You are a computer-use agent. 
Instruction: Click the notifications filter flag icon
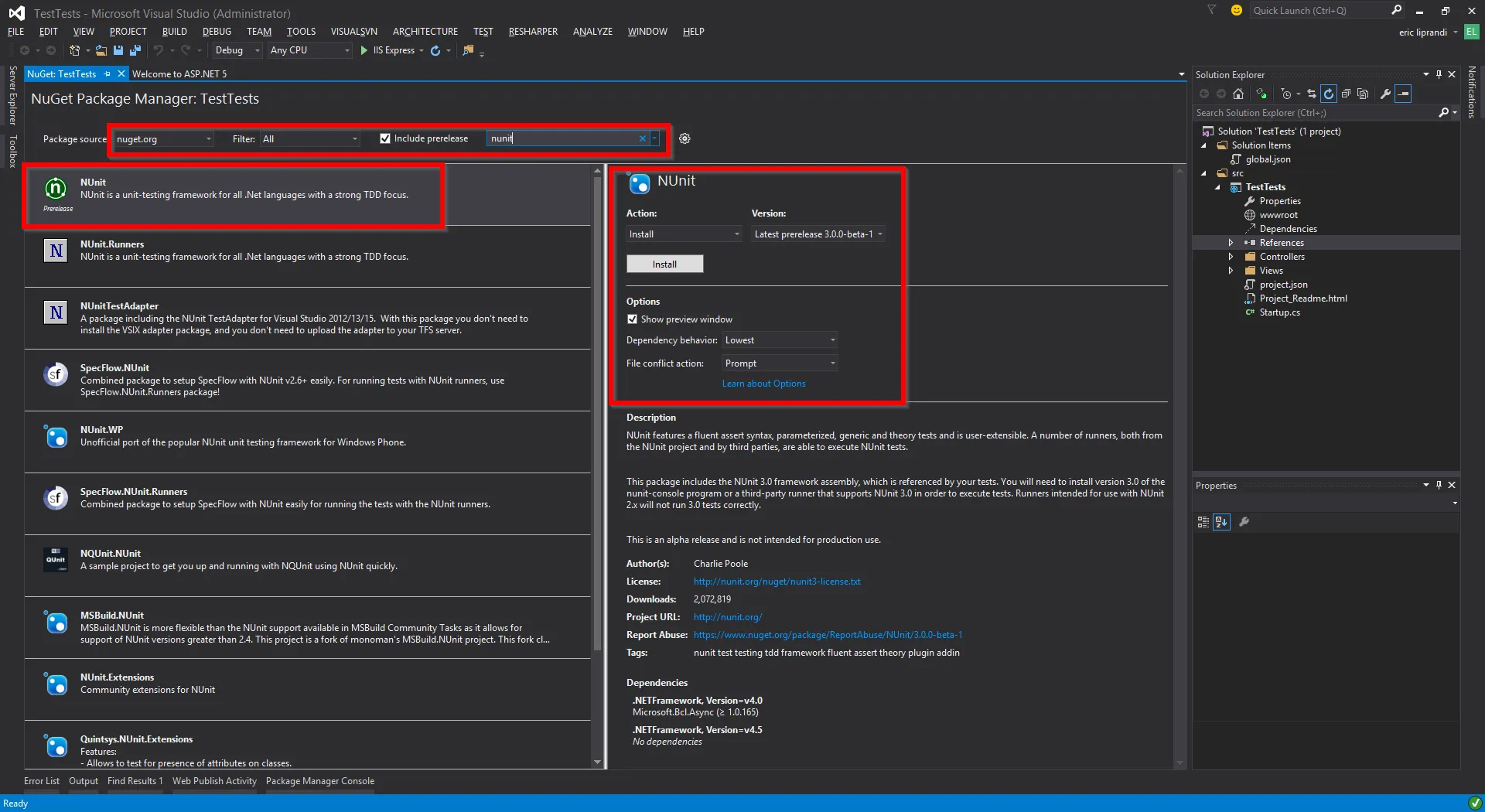pos(1212,10)
